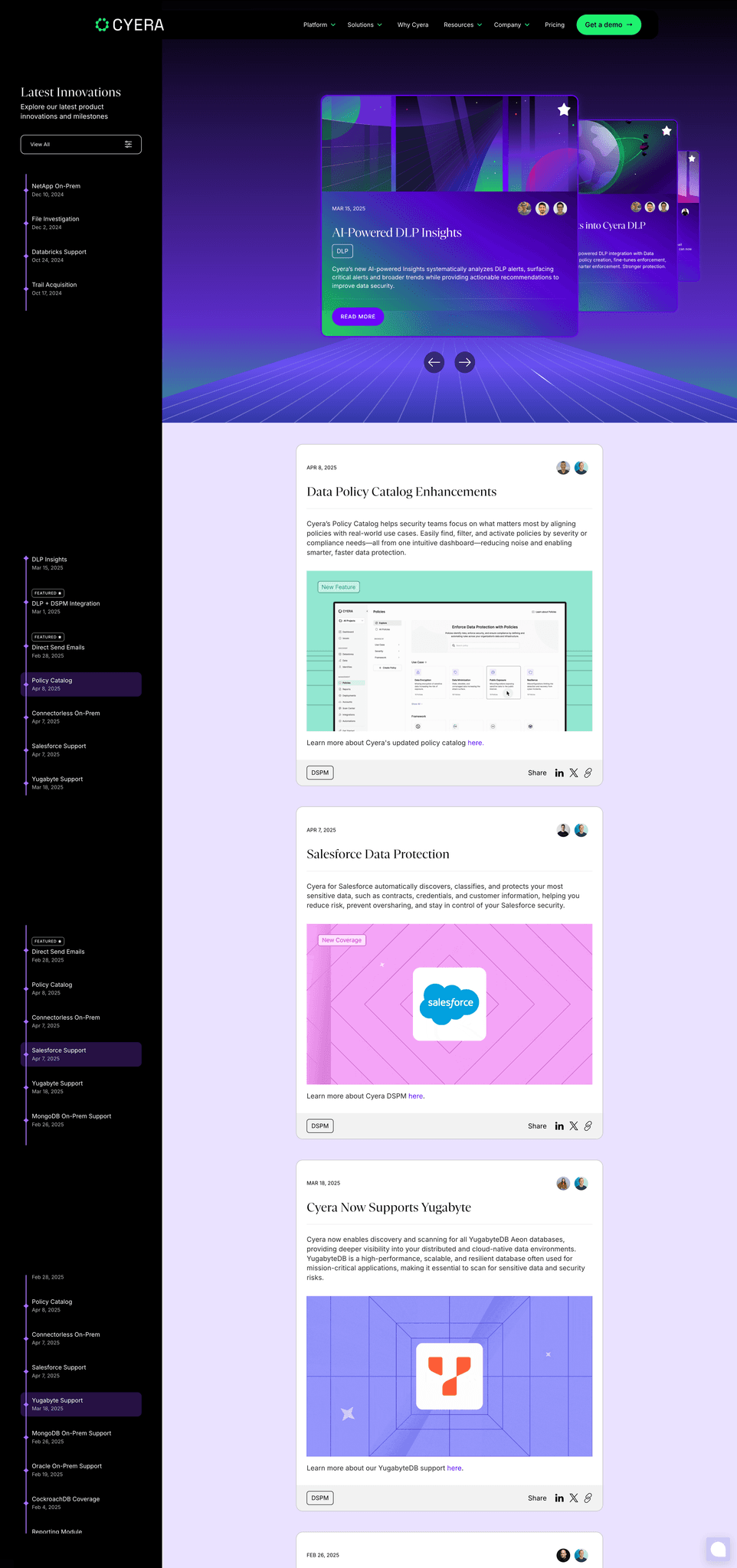
Task: Share Salesforce post on LinkedIn
Action: 559,1126
